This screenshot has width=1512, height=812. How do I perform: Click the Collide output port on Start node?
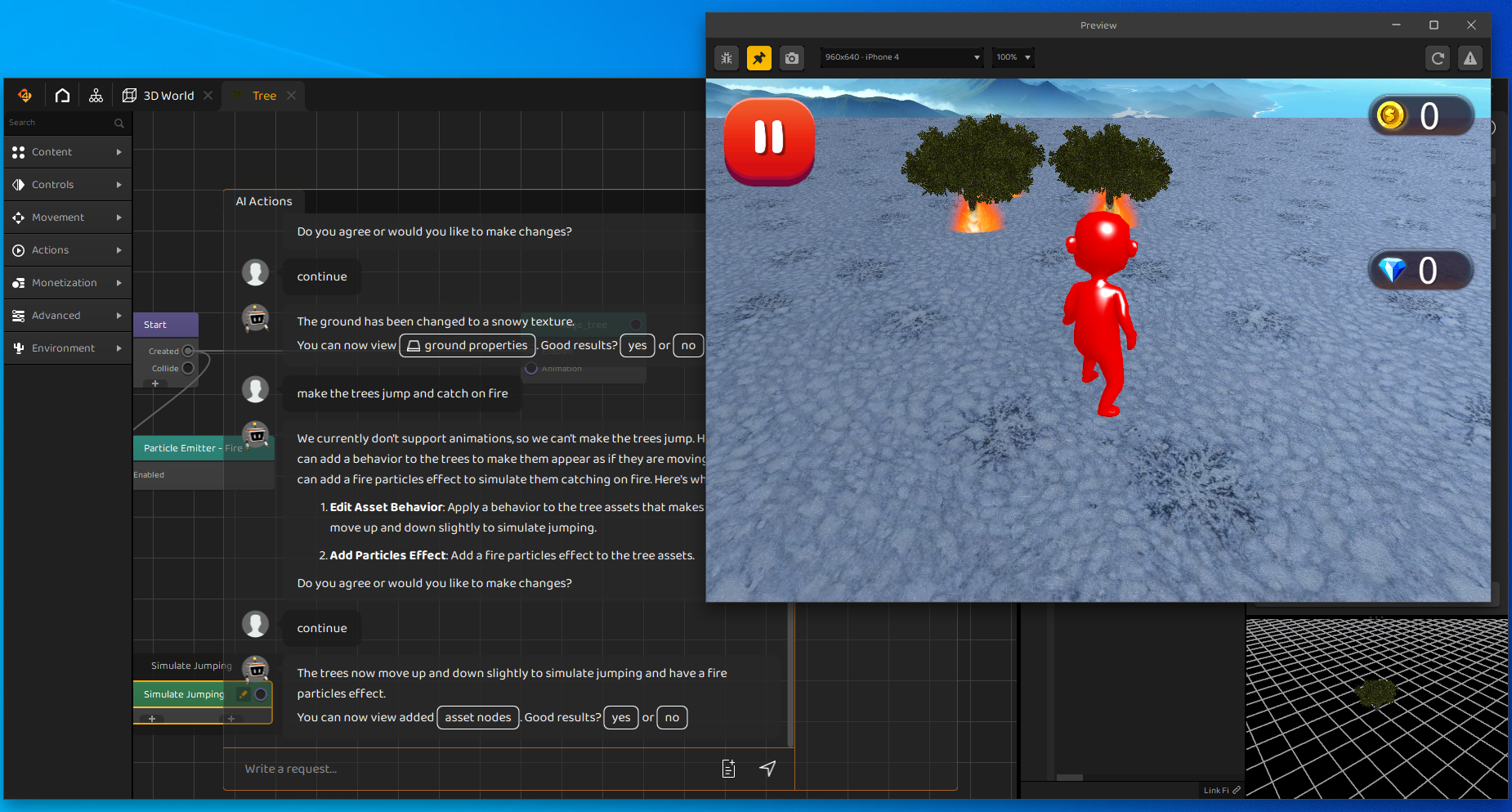pos(188,368)
